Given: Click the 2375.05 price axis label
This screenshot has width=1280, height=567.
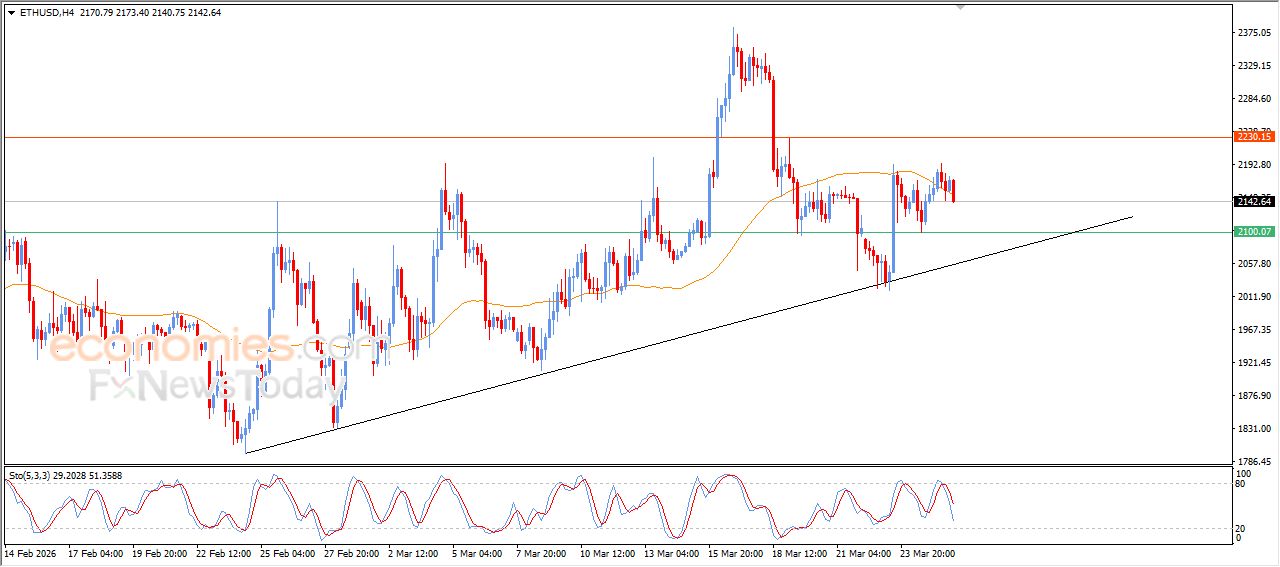Looking at the screenshot, I should point(1254,33).
